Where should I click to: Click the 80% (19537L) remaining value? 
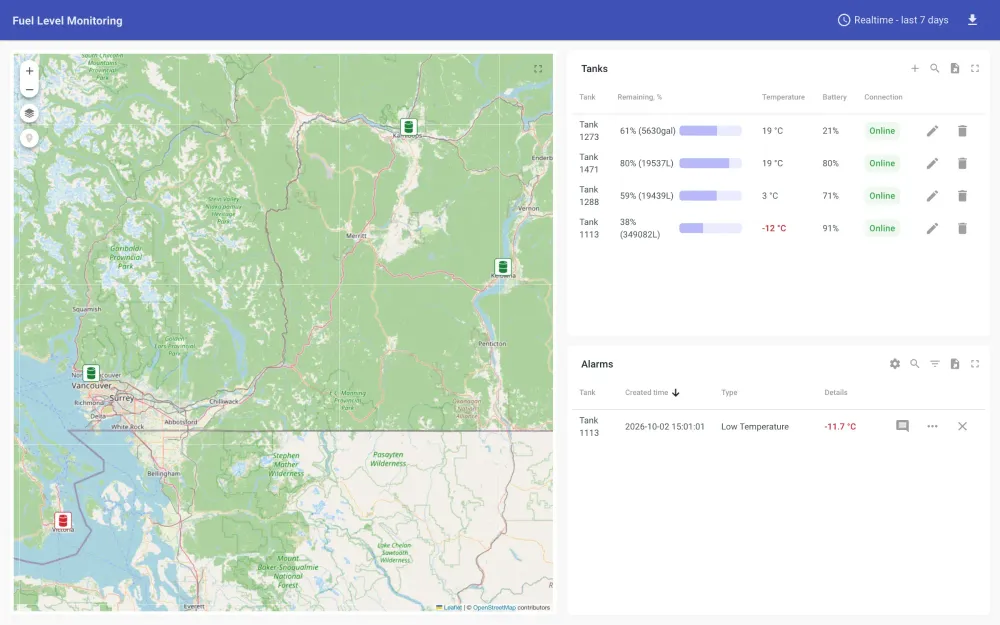647,163
